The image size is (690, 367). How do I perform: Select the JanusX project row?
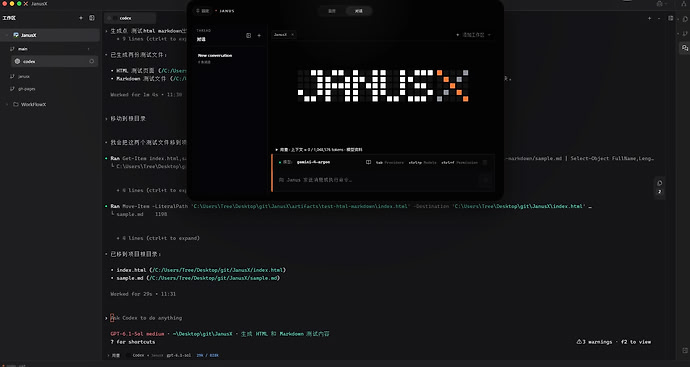[51, 35]
